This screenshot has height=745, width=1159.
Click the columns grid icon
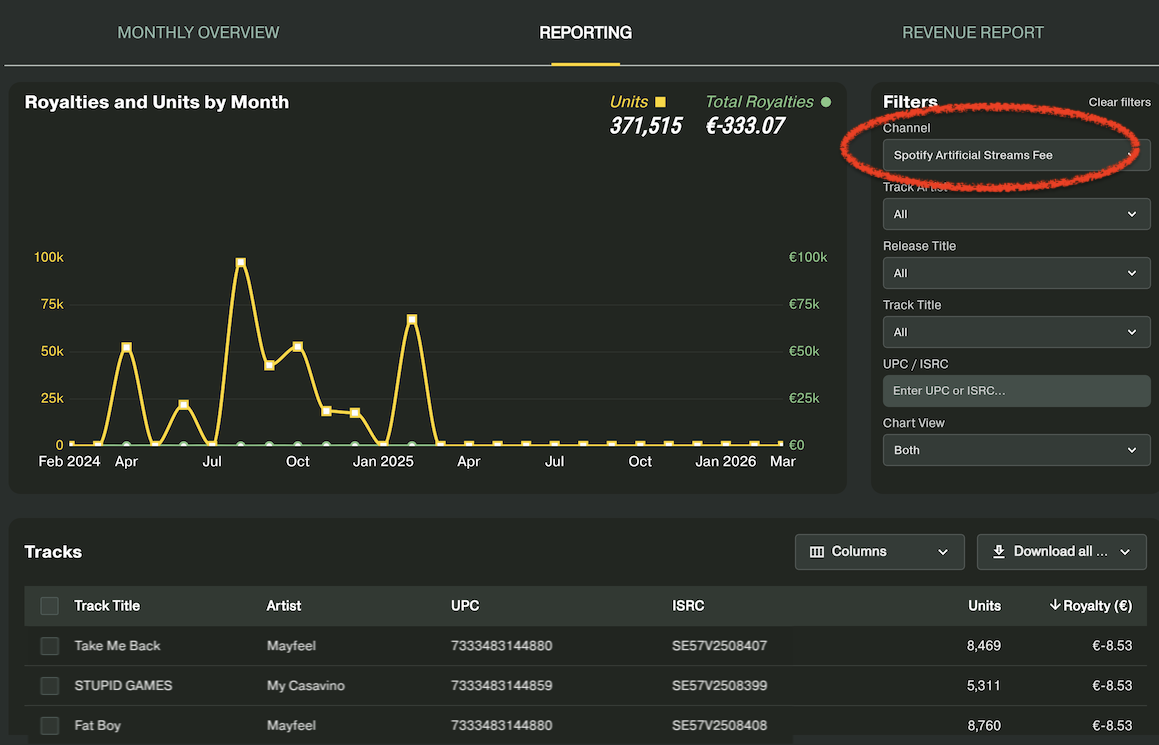[x=817, y=552]
